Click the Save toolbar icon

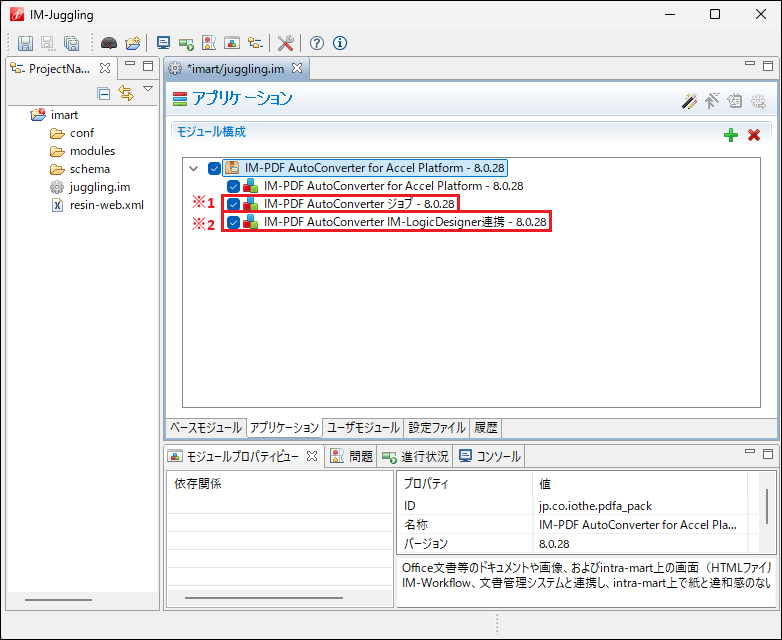(25, 43)
